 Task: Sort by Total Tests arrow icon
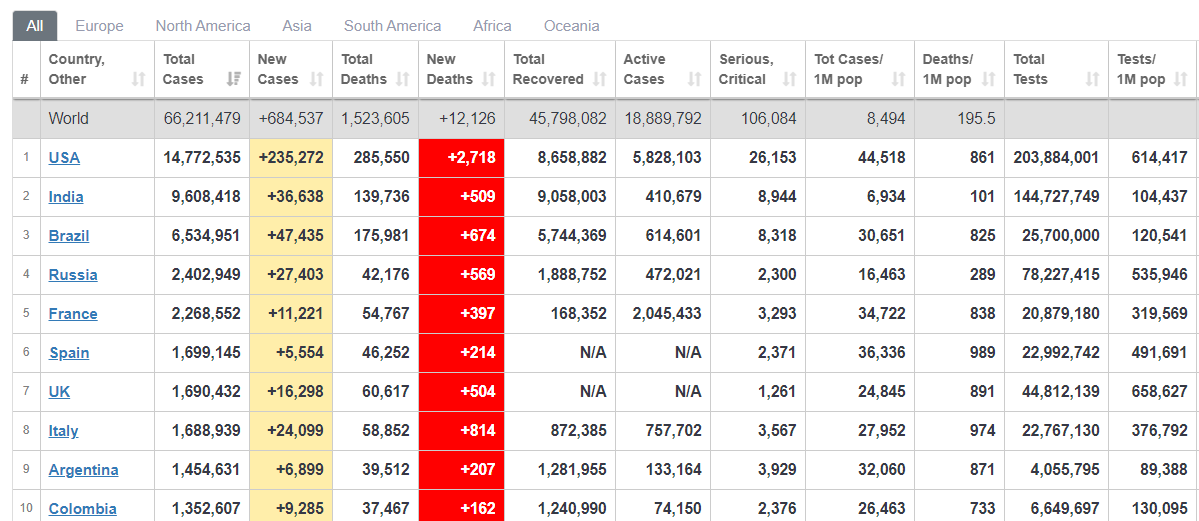coord(1093,79)
